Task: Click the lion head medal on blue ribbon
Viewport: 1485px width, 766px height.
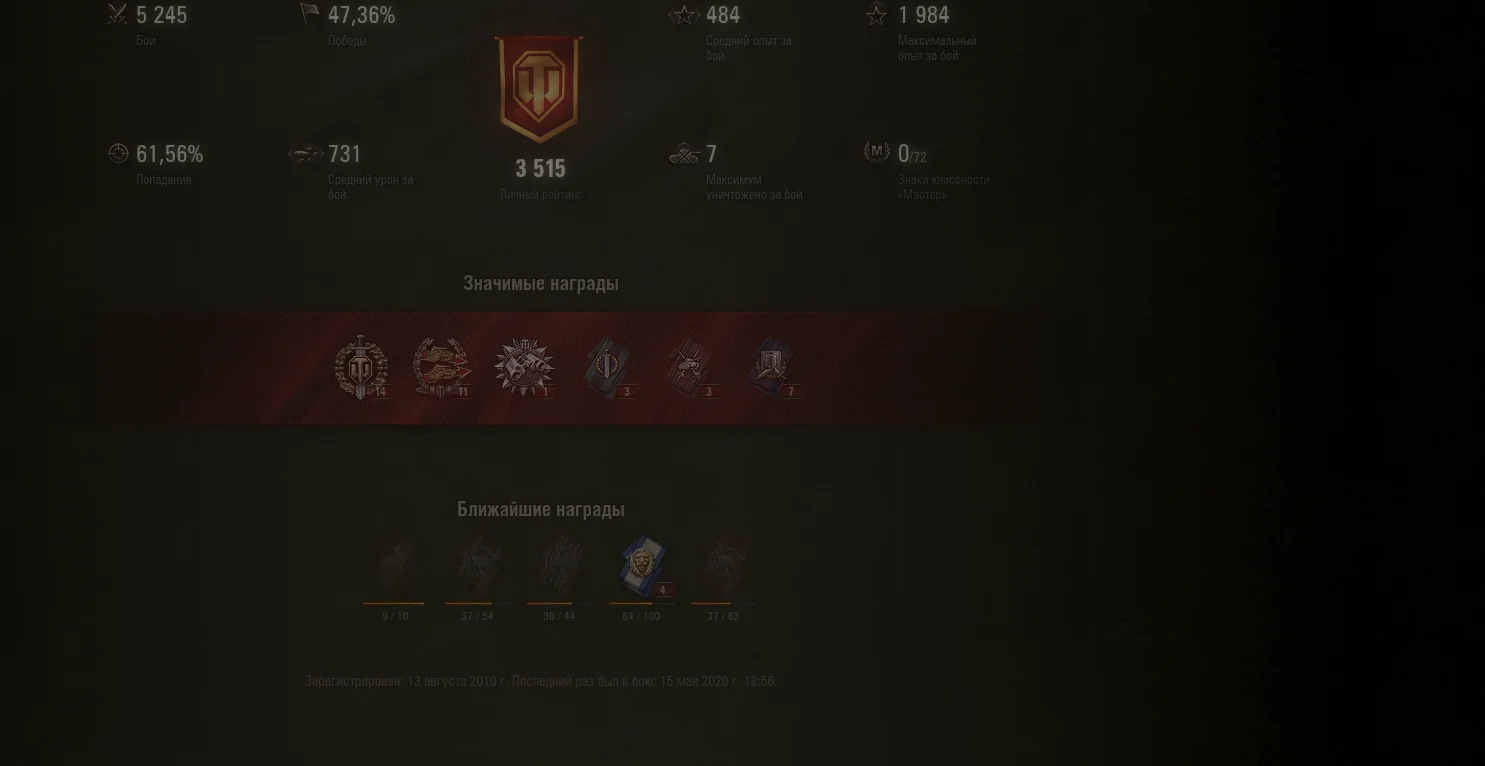Action: (642, 566)
